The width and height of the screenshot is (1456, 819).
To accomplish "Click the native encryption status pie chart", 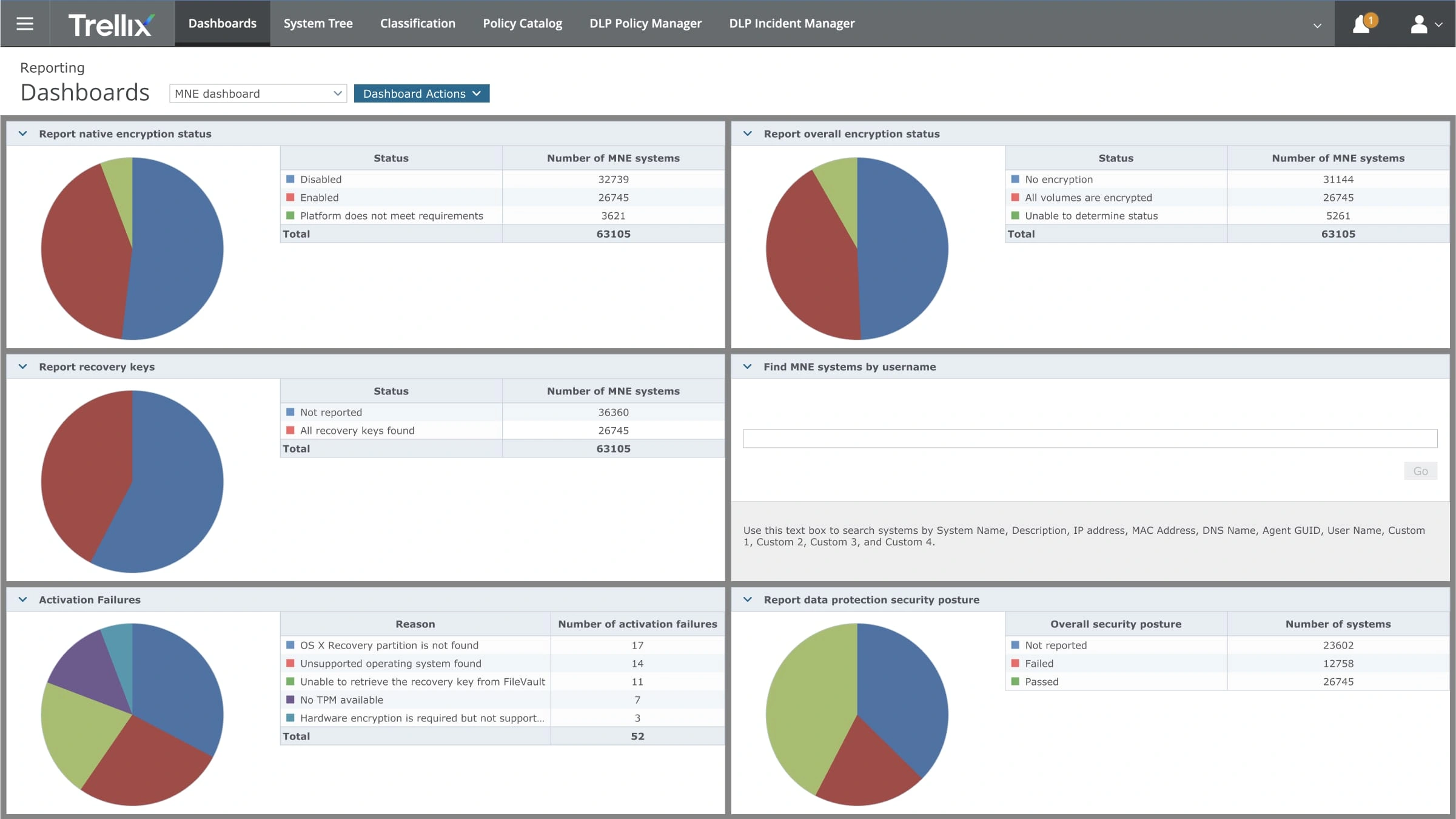I will click(132, 248).
